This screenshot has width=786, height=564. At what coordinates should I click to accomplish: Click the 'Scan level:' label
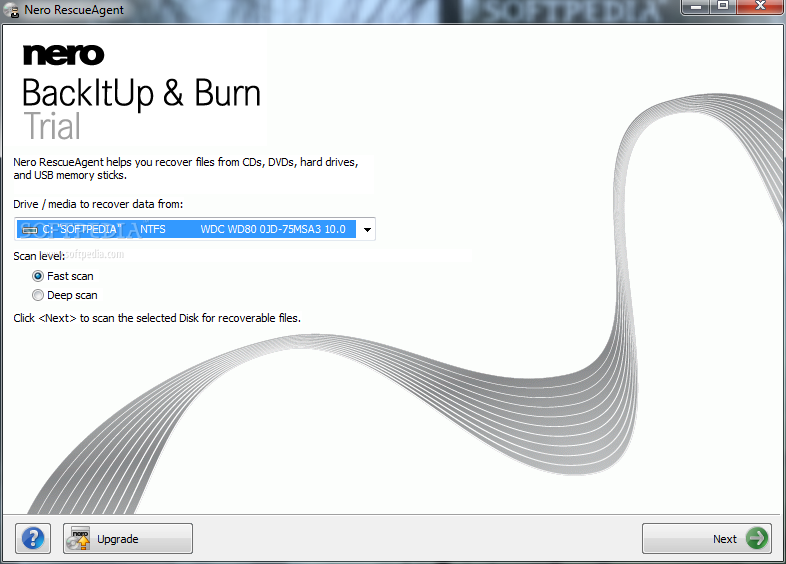39,256
